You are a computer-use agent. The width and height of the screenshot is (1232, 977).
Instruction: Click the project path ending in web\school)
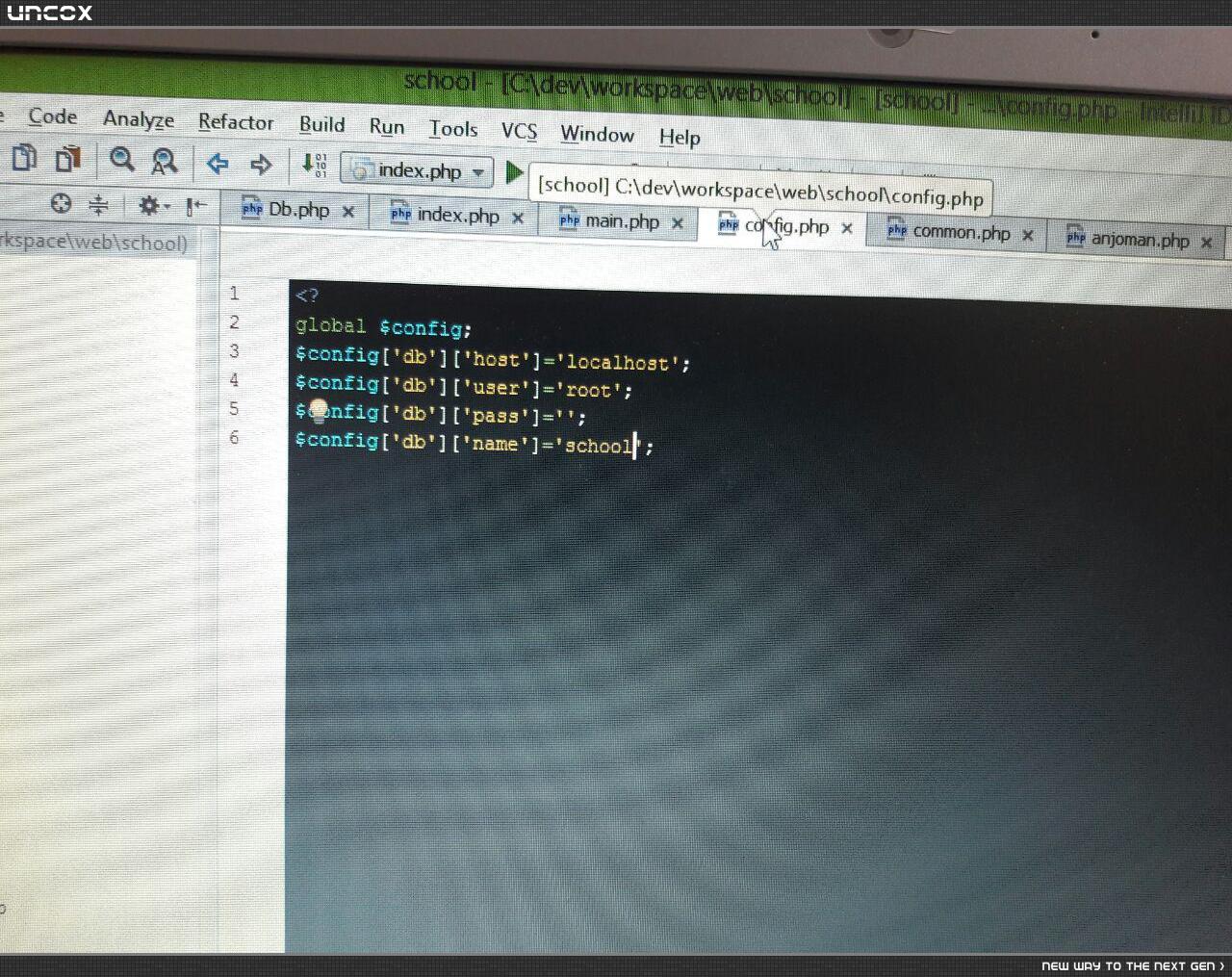click(x=94, y=242)
